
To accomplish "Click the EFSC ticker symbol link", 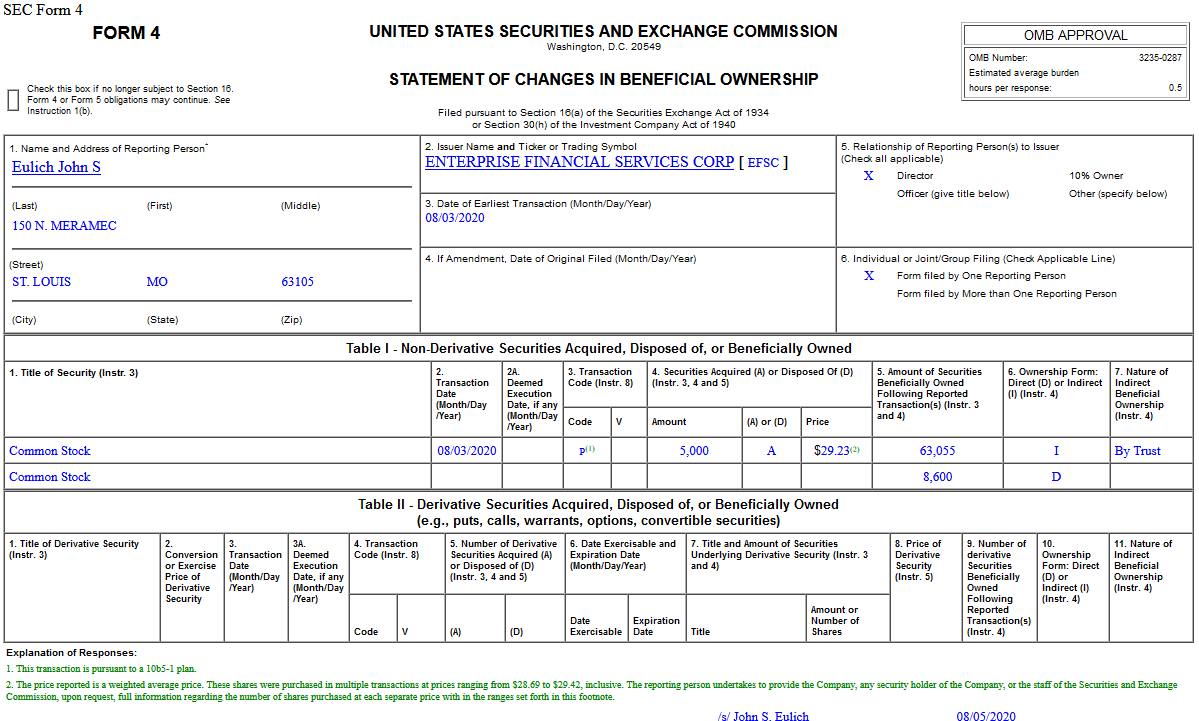I will (763, 163).
